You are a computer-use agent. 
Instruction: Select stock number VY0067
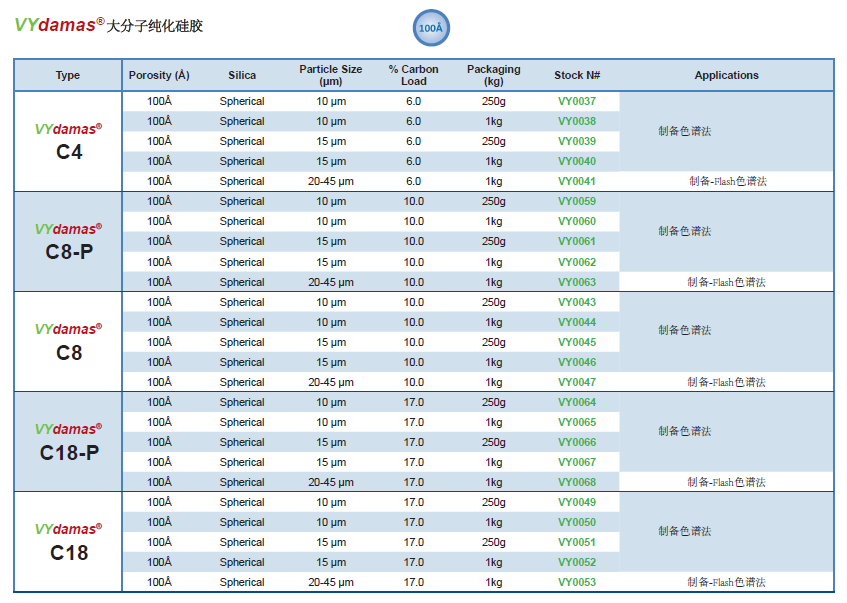click(x=576, y=462)
